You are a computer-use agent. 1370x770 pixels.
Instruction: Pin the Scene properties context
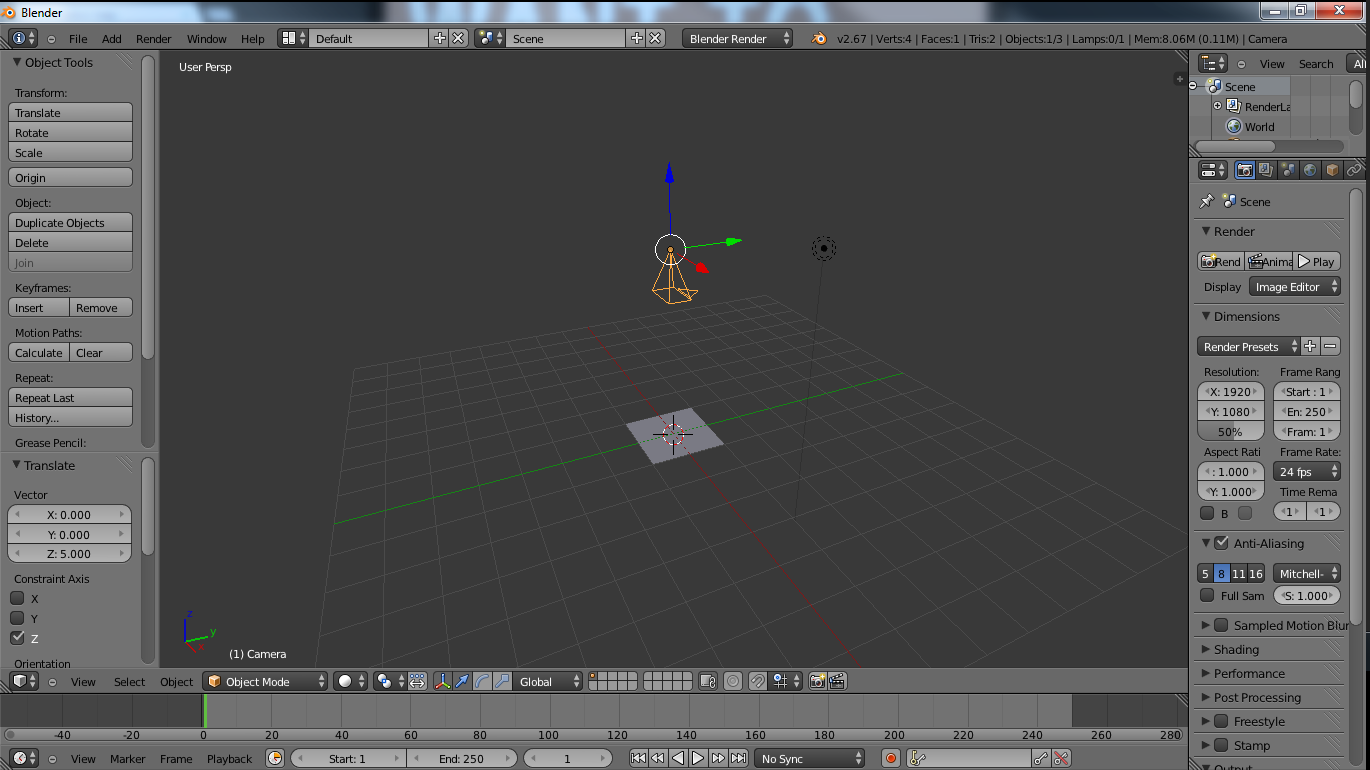pos(1207,201)
